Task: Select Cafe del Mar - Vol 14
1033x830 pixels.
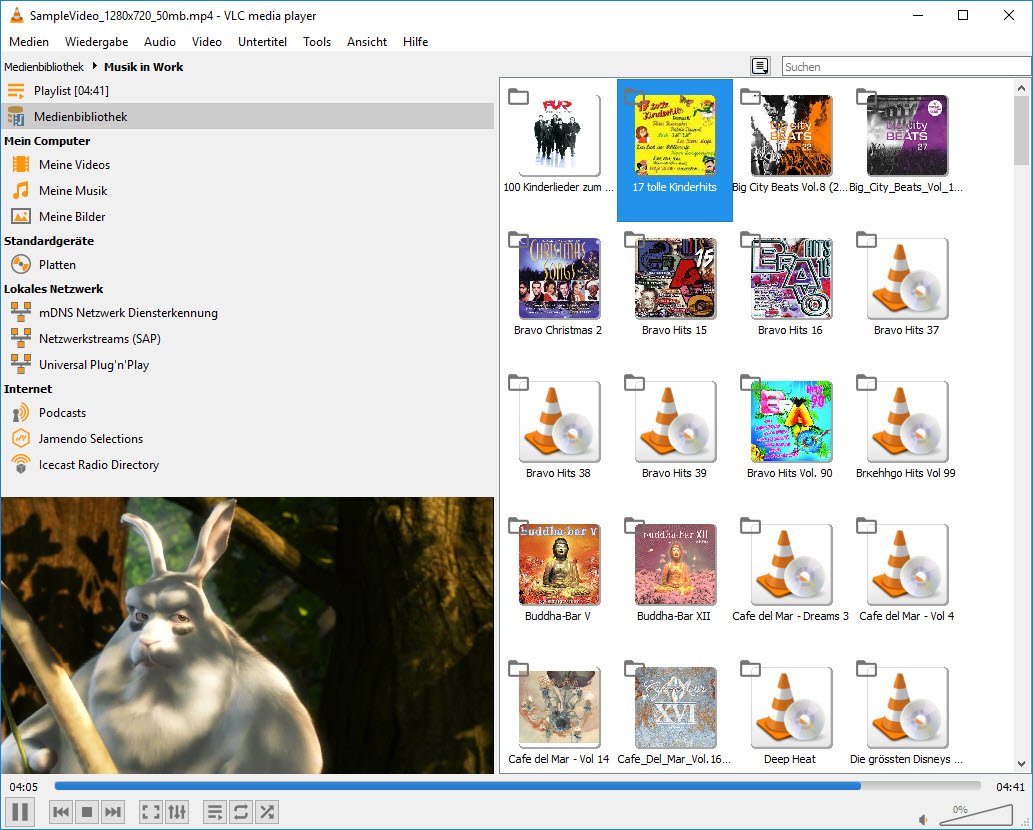Action: [x=559, y=713]
